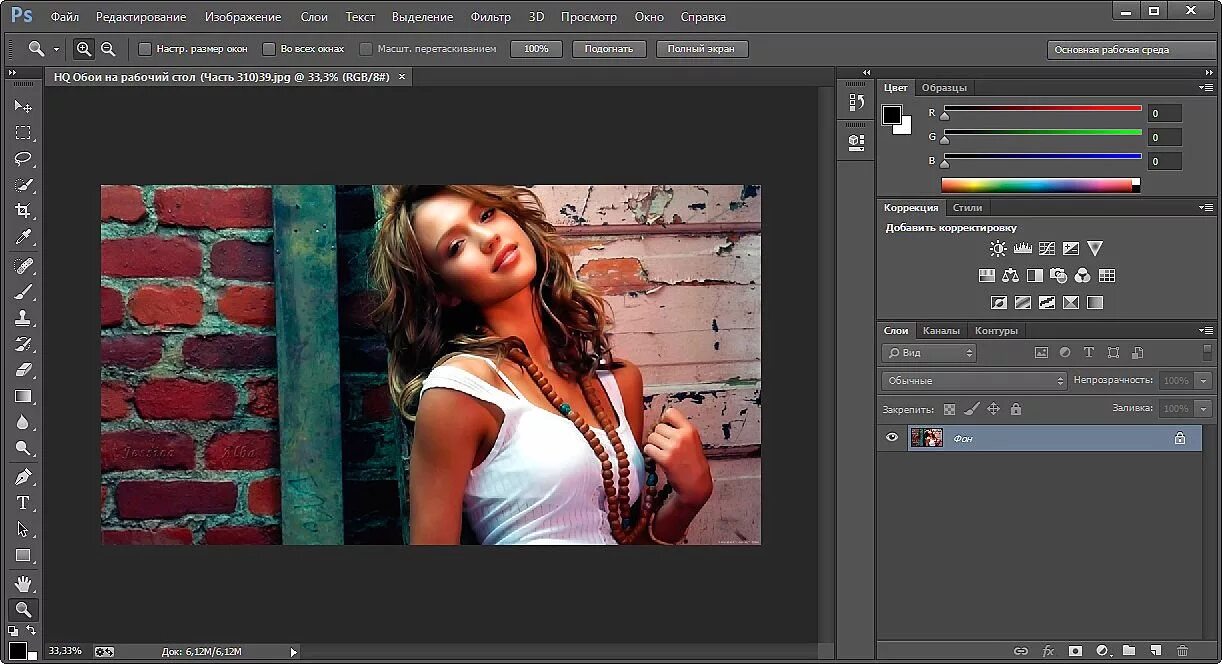Select the Dodge tool
Viewport: 1222px width, 664px height.
(23, 448)
